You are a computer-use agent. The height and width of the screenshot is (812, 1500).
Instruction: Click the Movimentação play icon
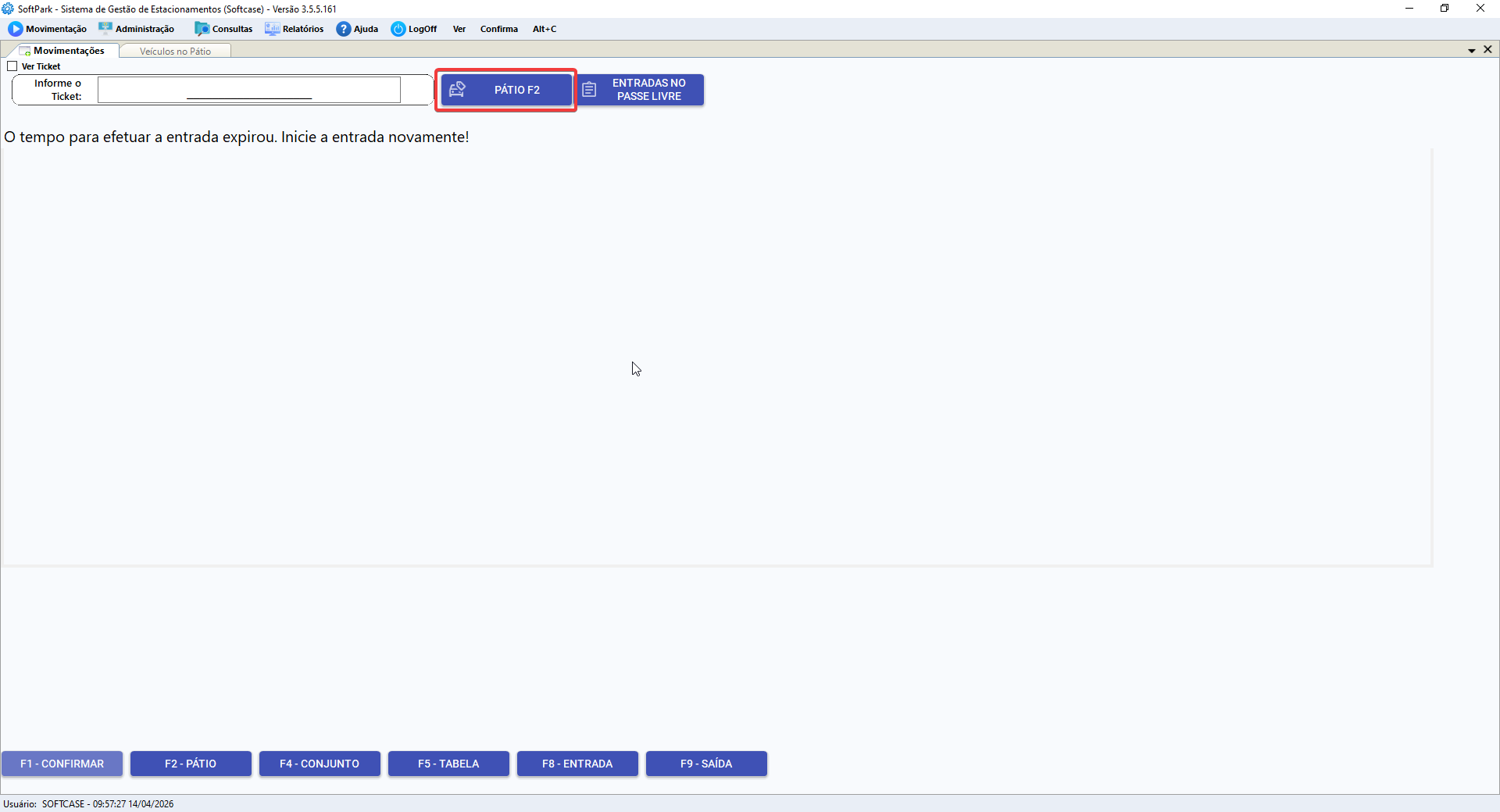click(x=16, y=29)
